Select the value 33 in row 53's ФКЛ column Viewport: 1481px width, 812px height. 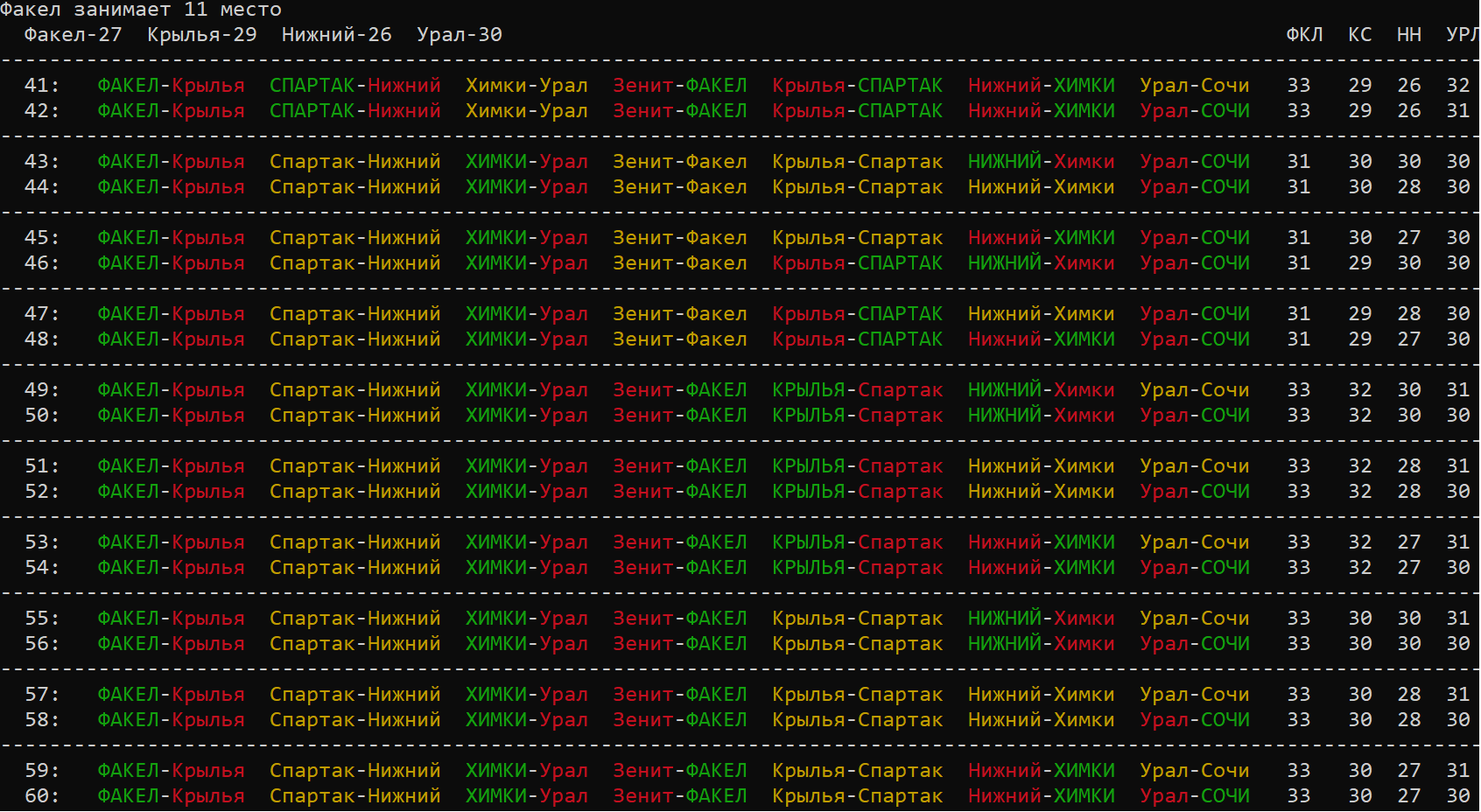pos(1299,542)
